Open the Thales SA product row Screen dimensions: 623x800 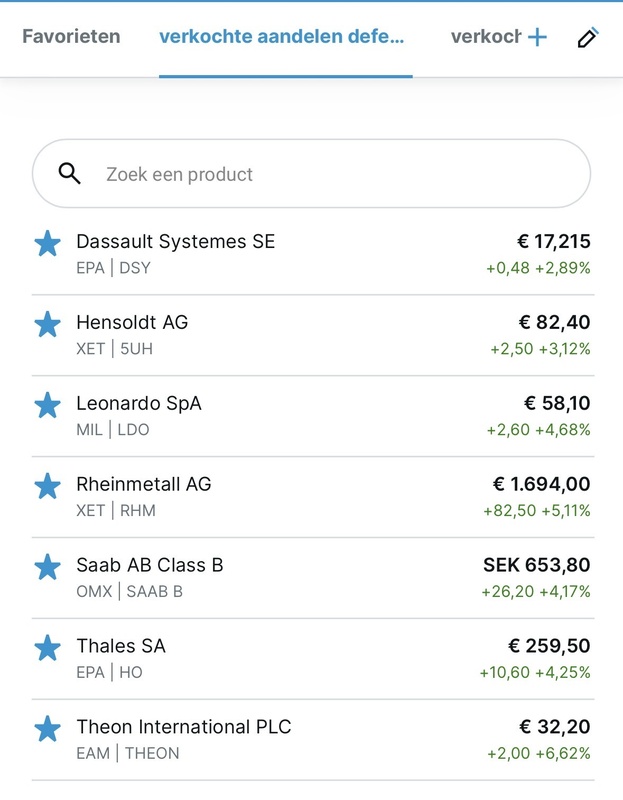tap(300, 658)
